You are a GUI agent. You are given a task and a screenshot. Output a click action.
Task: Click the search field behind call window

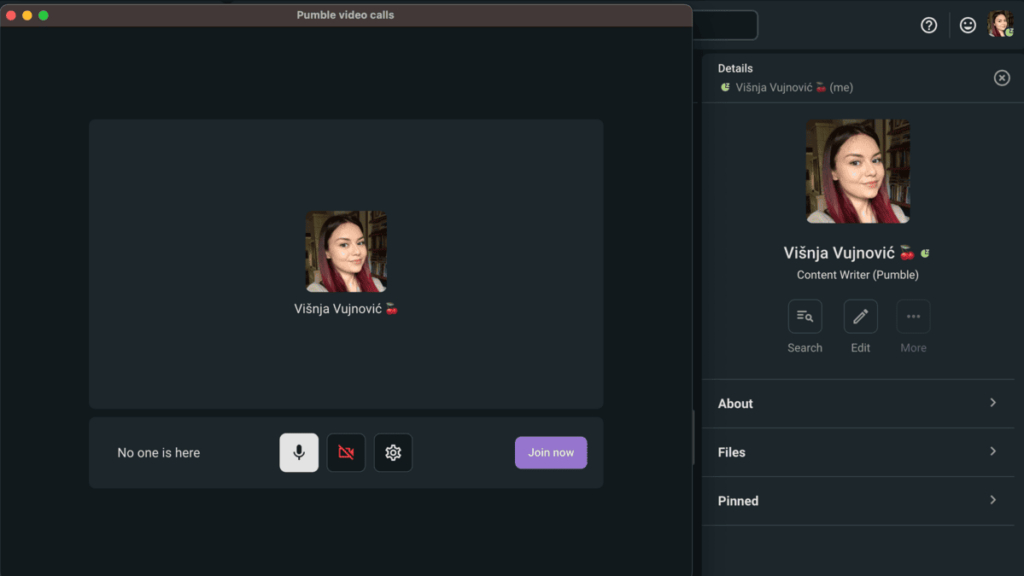[724, 25]
